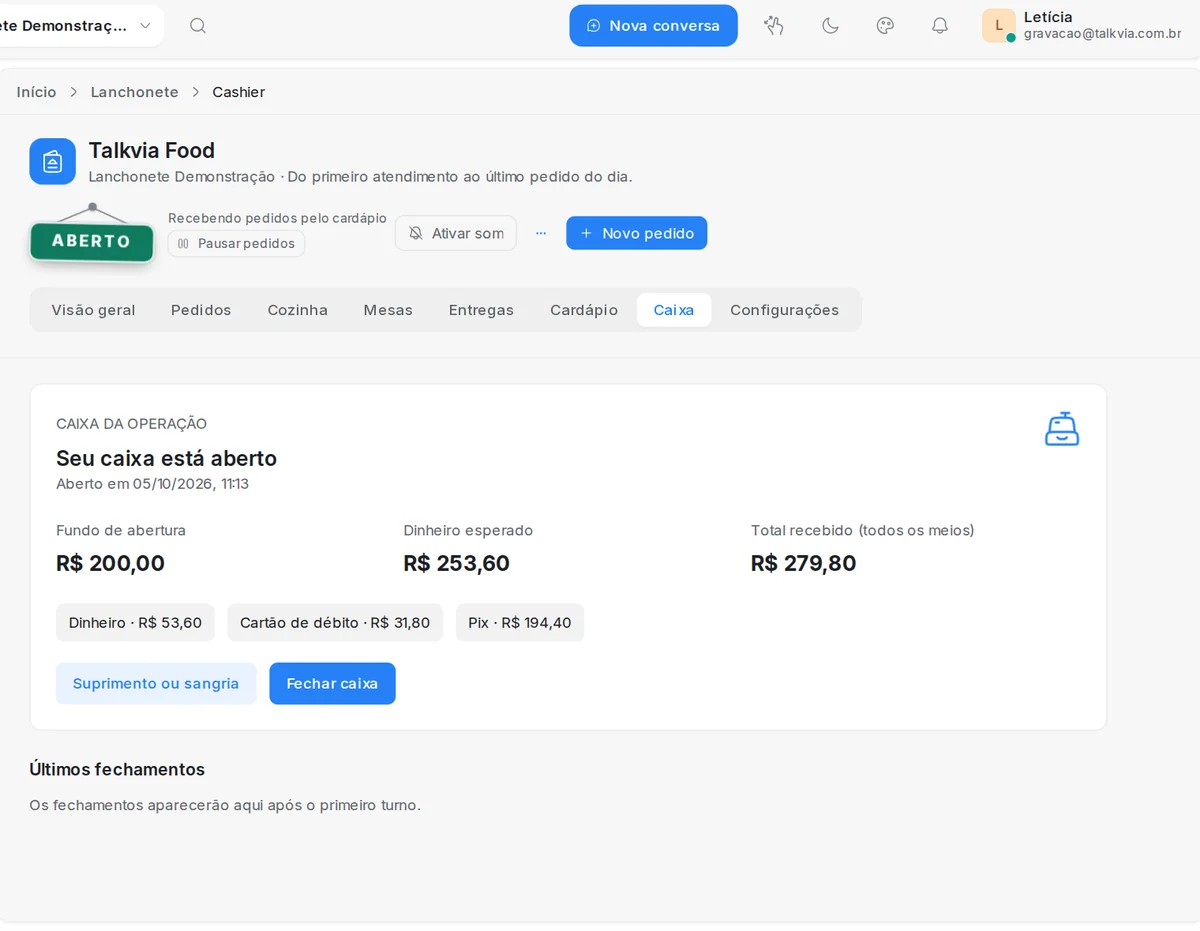Go to the Cozinha tab
This screenshot has width=1200, height=931.
coord(298,310)
